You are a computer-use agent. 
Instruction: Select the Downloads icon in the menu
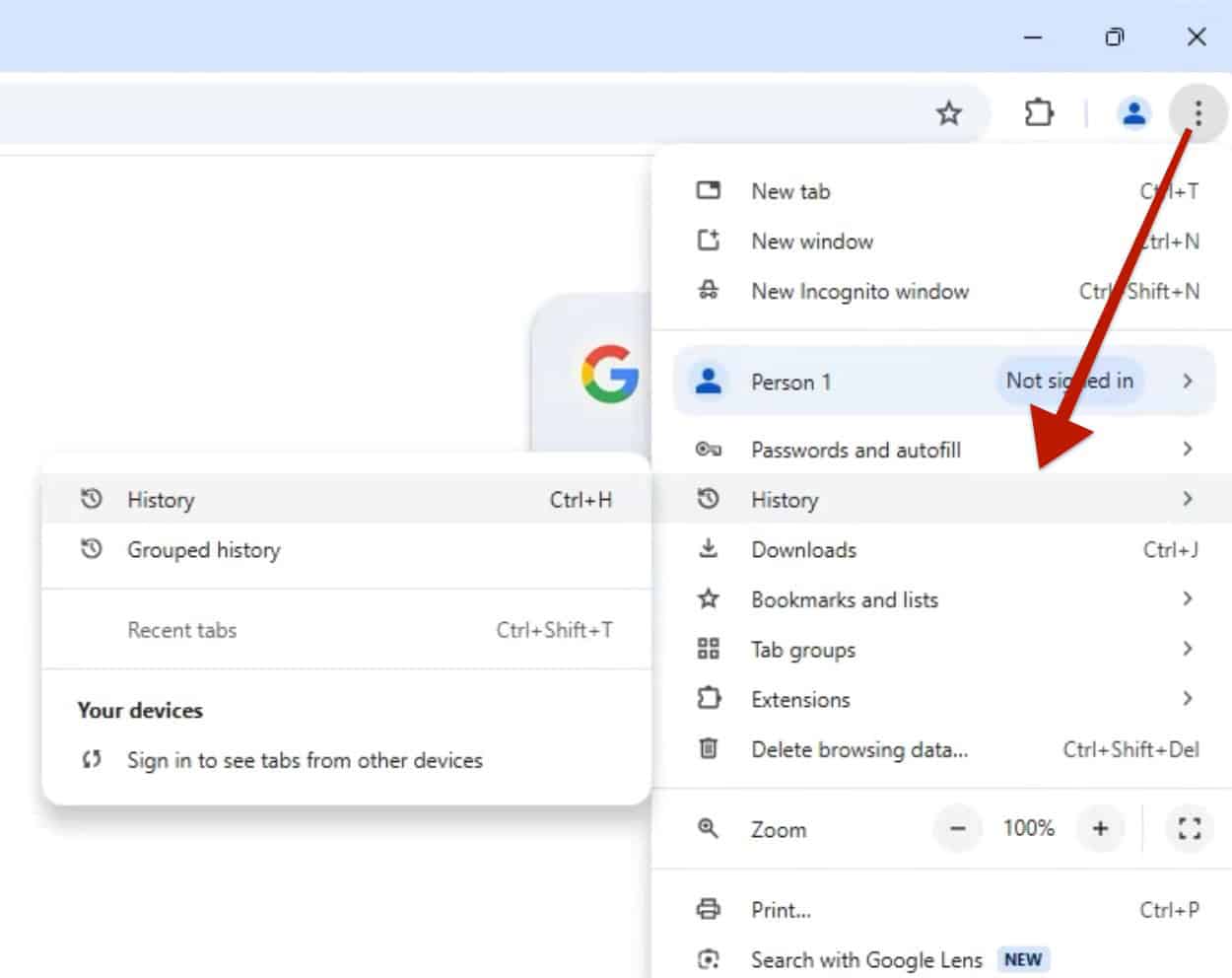(x=708, y=549)
